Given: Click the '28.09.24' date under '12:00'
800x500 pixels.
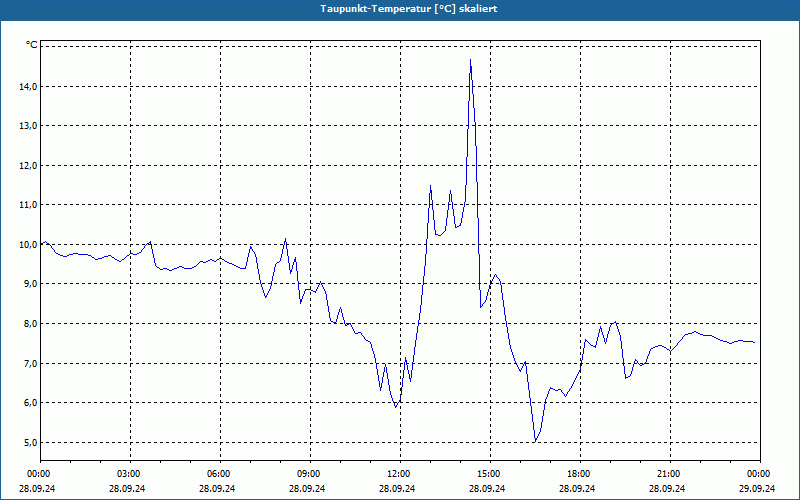Looking at the screenshot, I should (x=397, y=488).
